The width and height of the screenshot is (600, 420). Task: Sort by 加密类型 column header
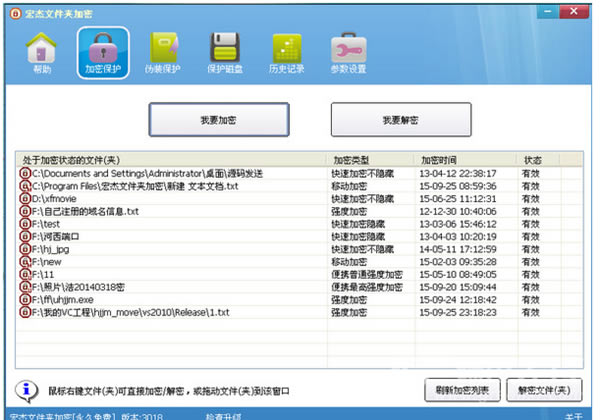click(370, 160)
